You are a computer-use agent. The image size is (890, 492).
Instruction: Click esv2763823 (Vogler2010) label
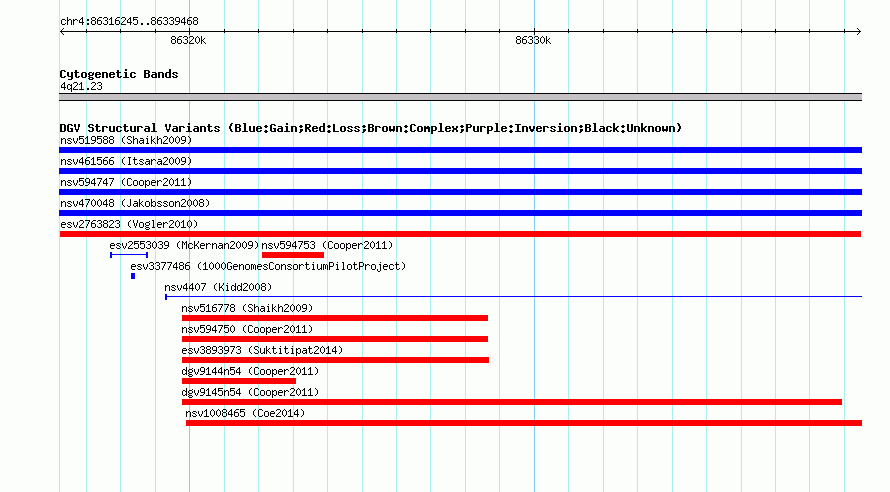tap(129, 224)
